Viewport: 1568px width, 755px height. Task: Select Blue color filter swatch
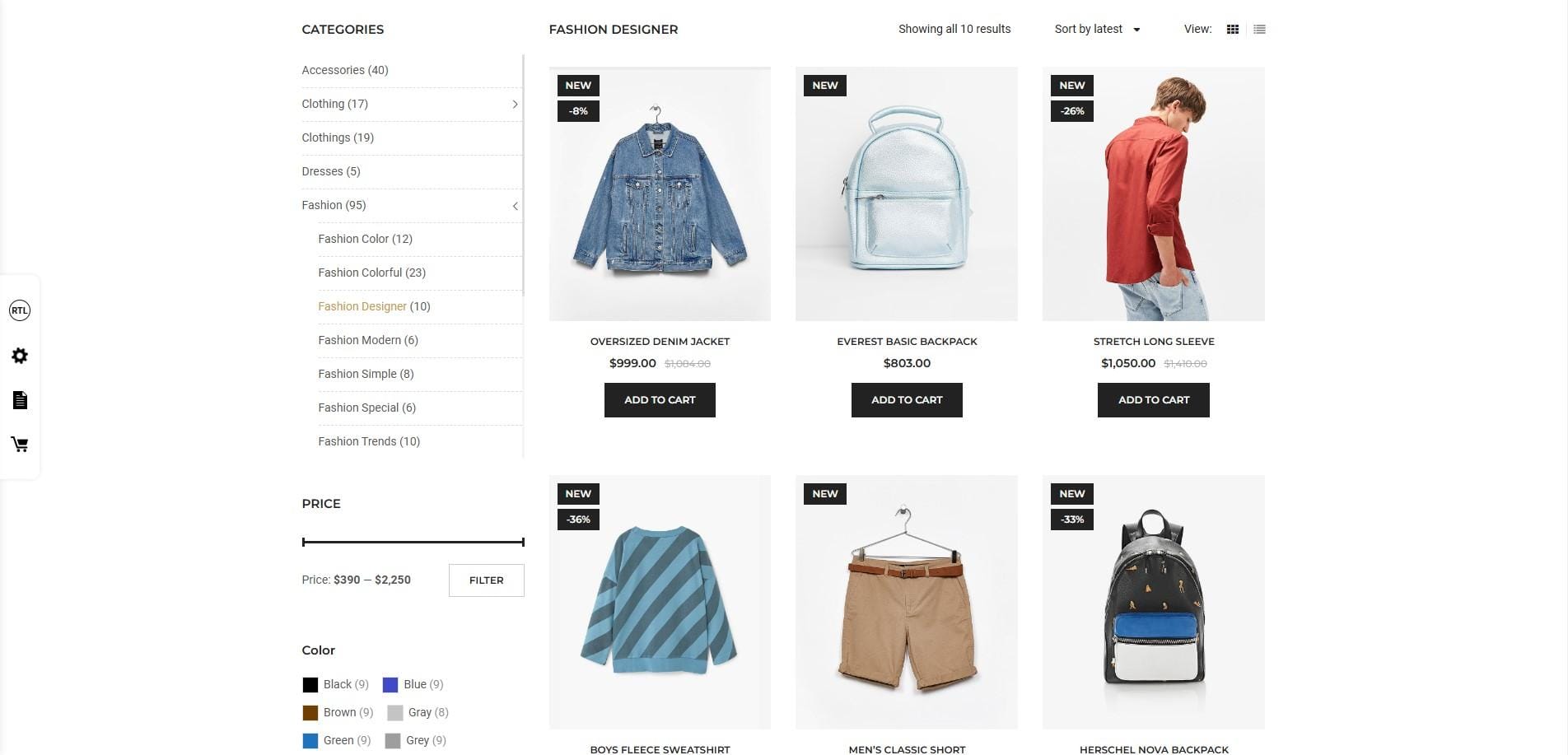390,685
